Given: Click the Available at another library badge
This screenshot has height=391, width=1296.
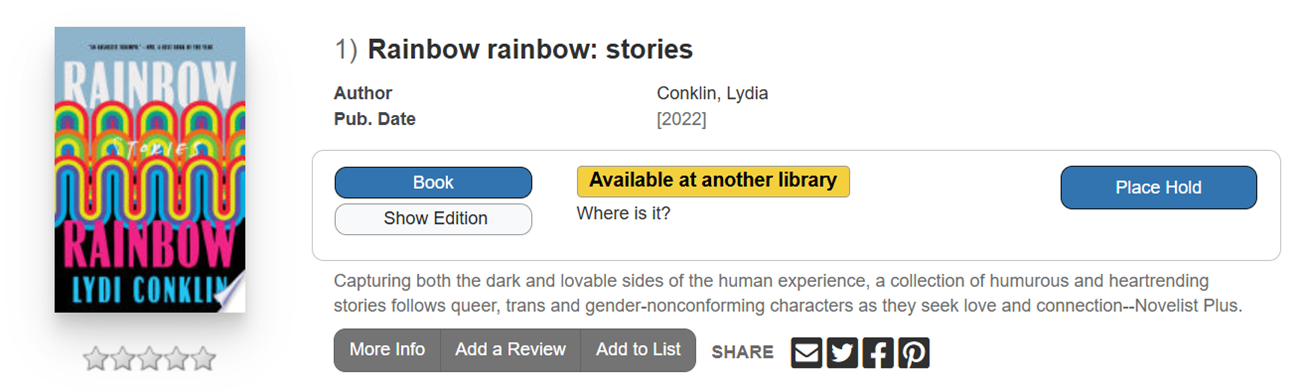Looking at the screenshot, I should [x=713, y=181].
